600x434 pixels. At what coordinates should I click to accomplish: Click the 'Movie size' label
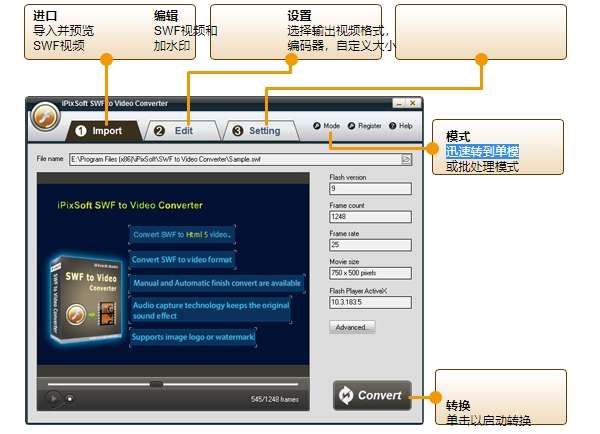point(344,262)
